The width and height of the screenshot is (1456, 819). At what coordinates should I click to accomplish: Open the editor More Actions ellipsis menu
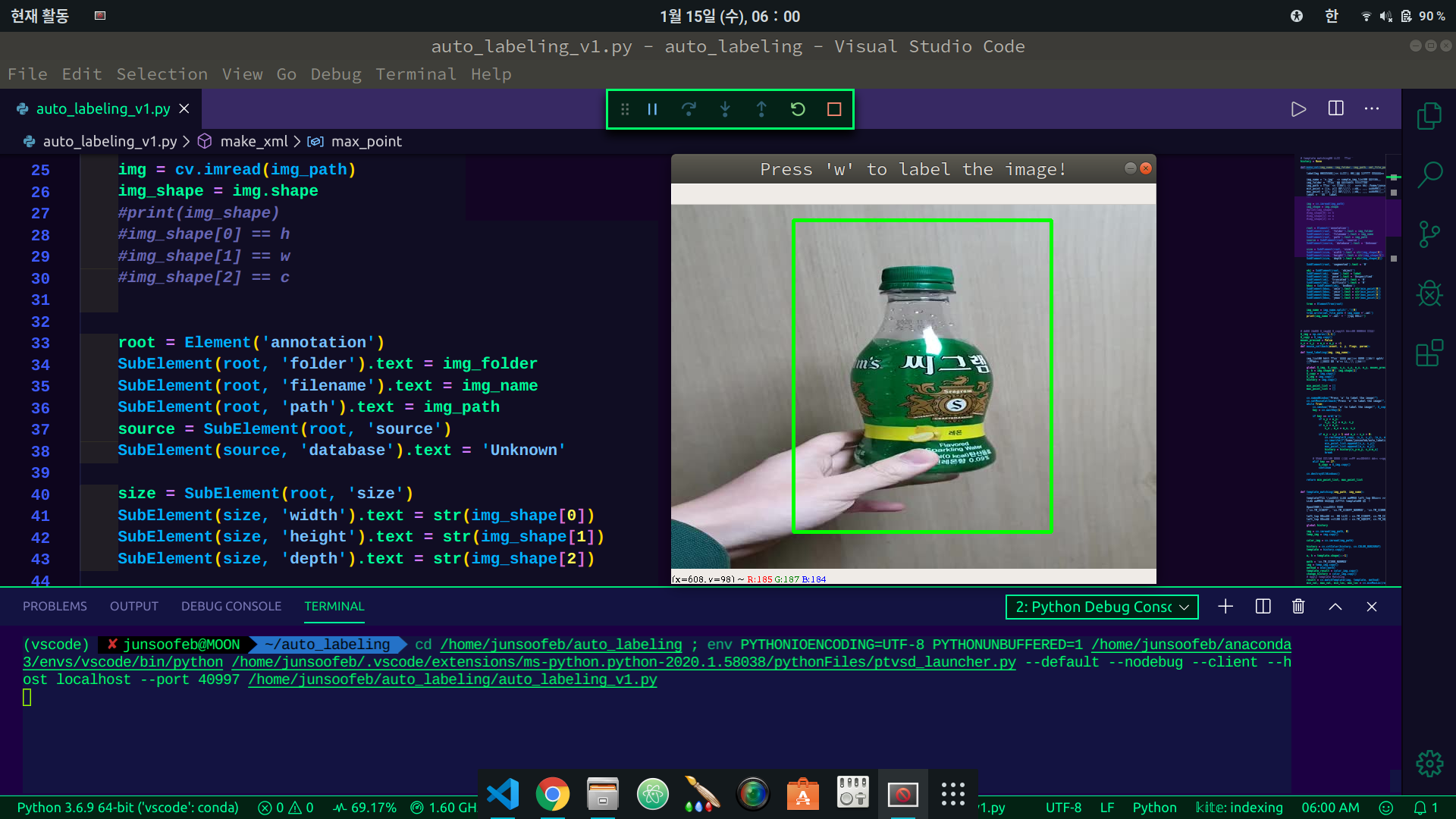(x=1372, y=108)
